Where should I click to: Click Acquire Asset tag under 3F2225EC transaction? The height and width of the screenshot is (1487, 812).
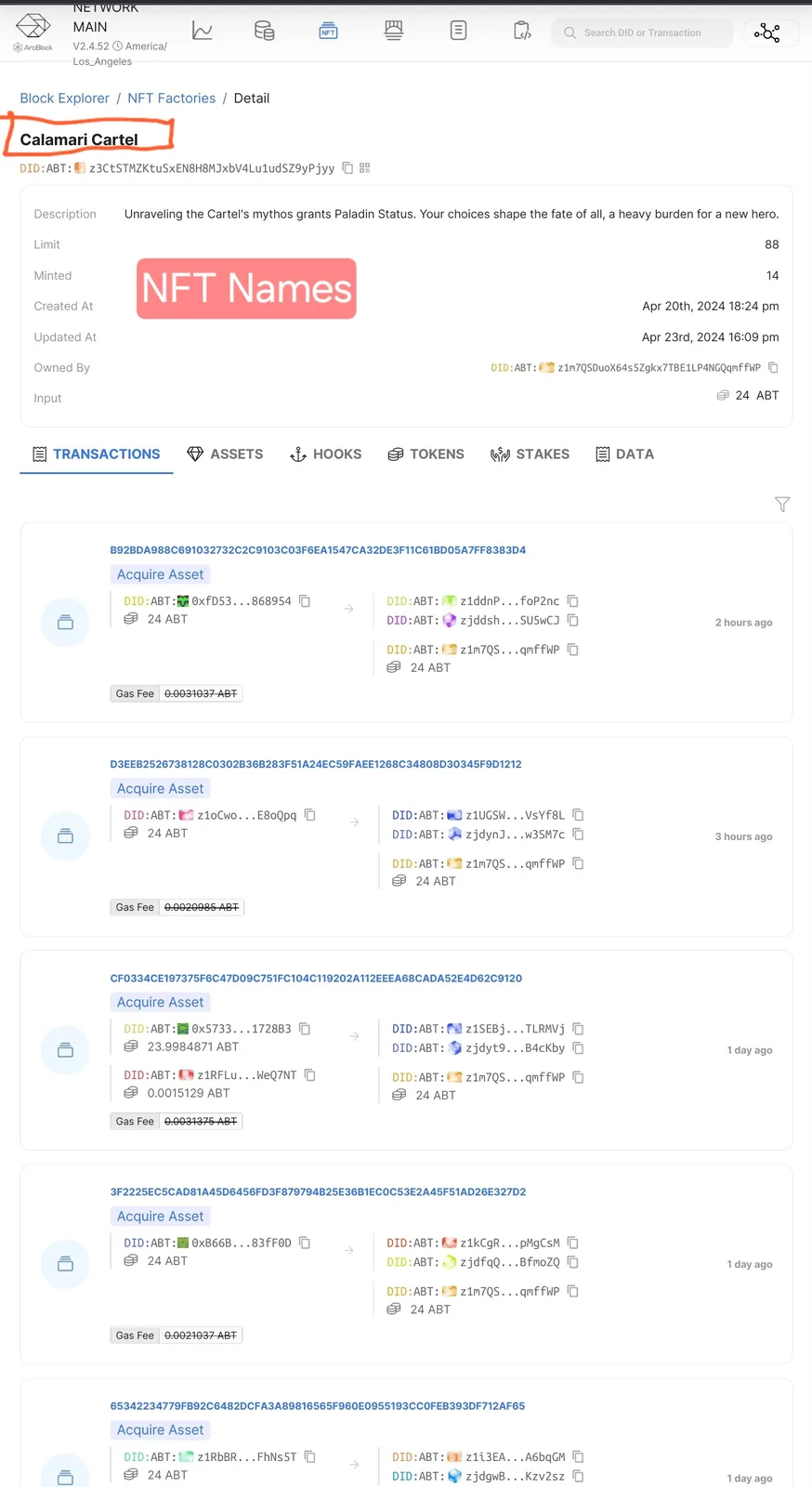pyautogui.click(x=160, y=1216)
